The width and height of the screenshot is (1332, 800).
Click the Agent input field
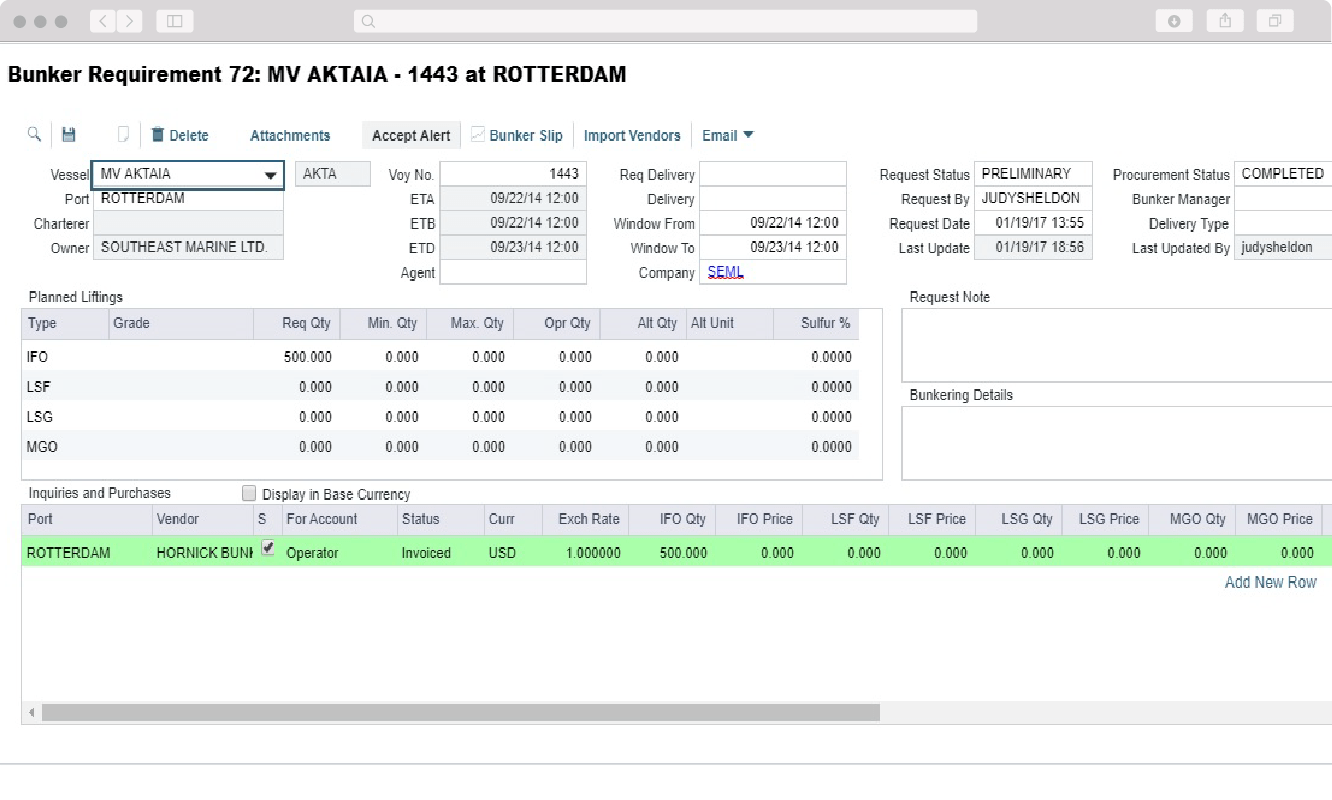click(513, 272)
